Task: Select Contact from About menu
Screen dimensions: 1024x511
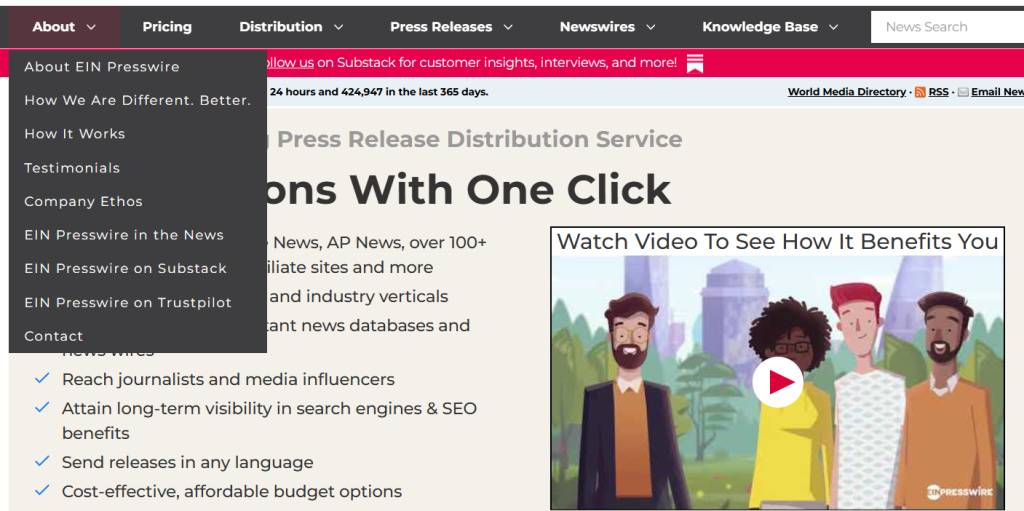Action: point(54,336)
